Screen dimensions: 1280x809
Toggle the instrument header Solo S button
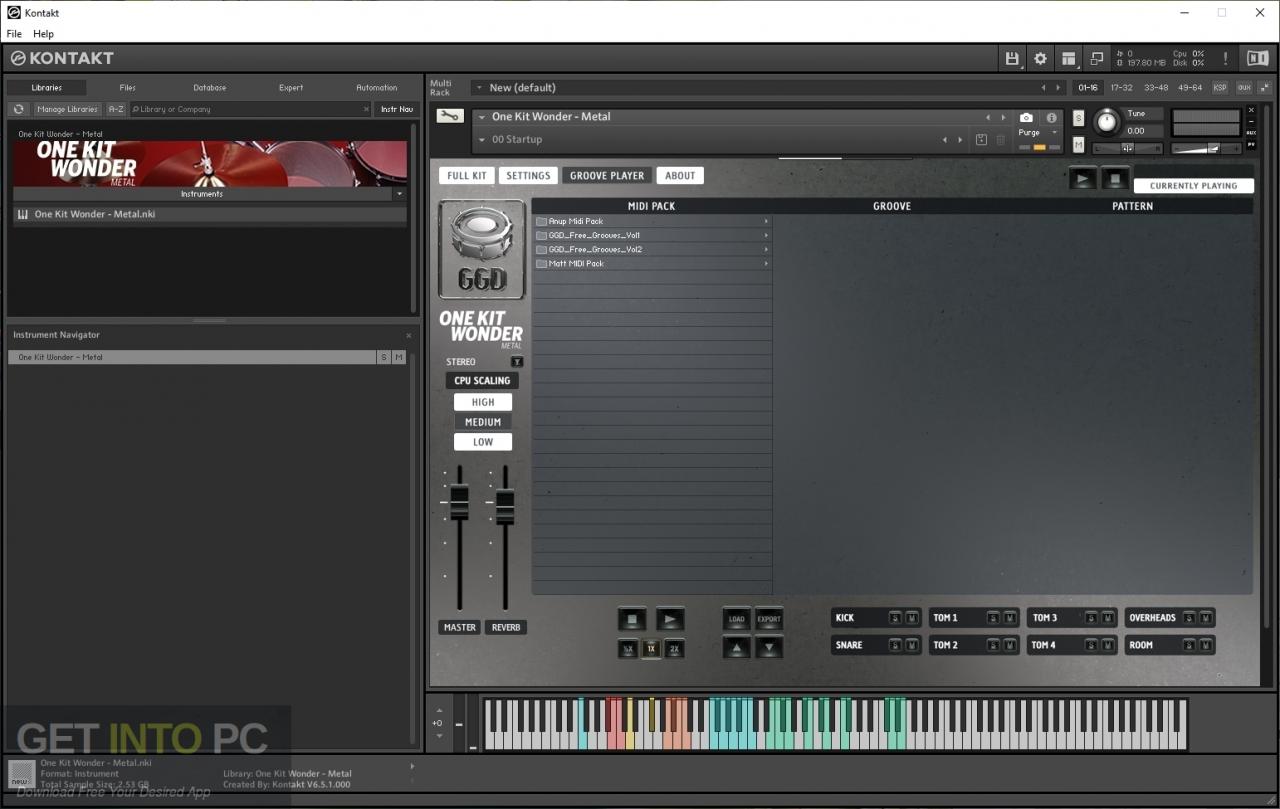(1078, 117)
